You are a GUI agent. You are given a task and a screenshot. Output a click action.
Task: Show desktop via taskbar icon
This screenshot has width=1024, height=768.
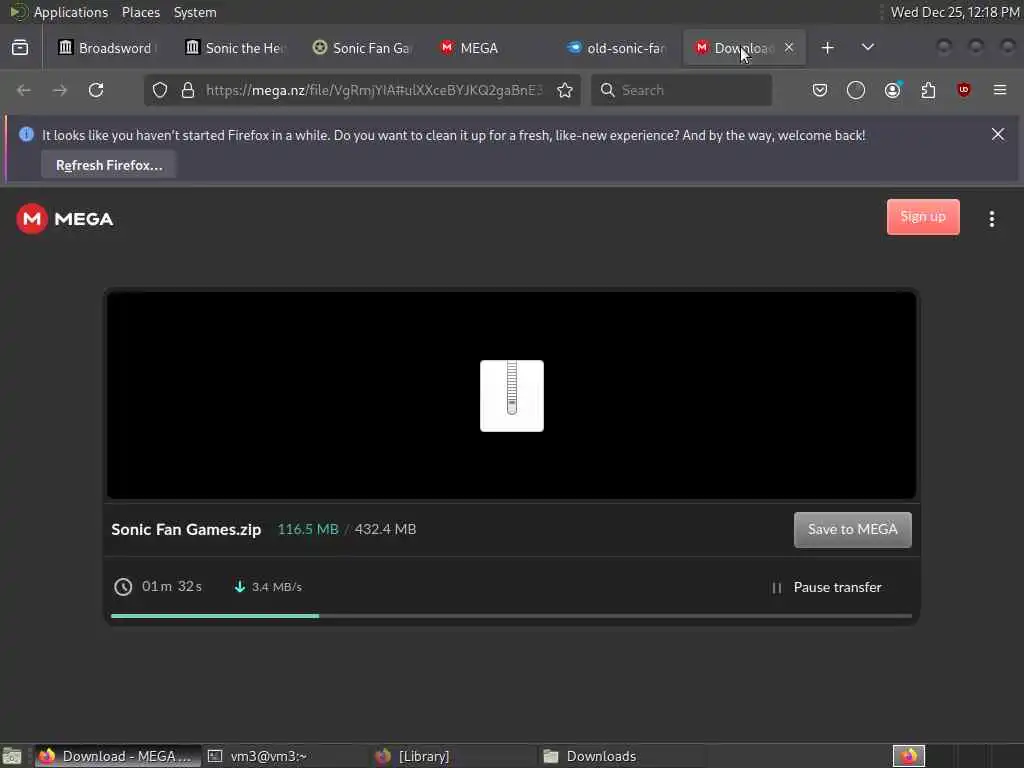(12, 756)
